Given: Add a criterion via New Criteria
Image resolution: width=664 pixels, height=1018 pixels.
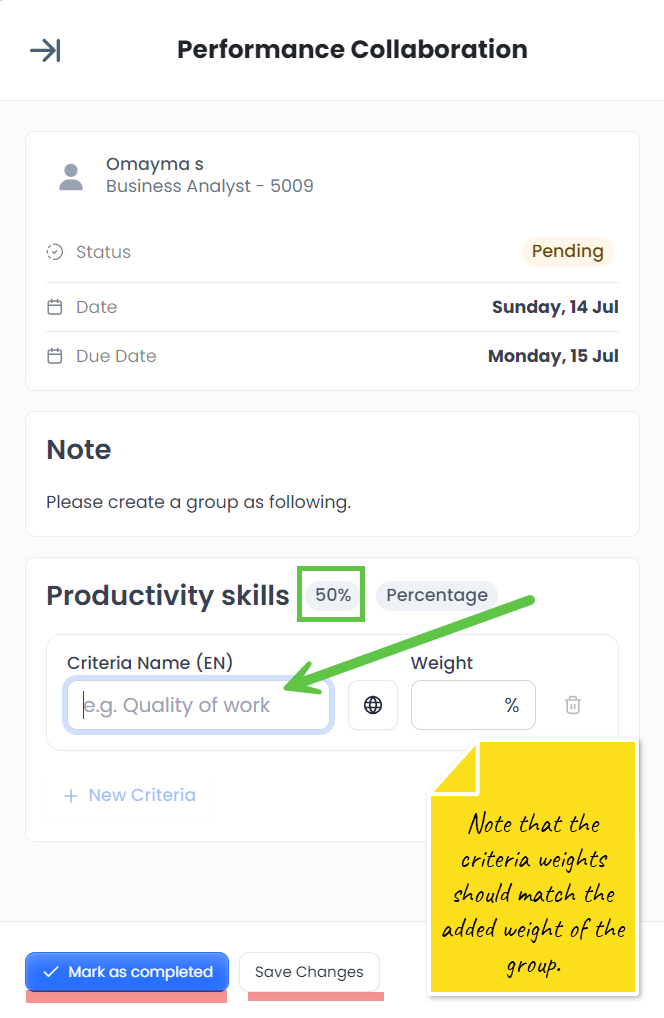Looking at the screenshot, I should [130, 794].
